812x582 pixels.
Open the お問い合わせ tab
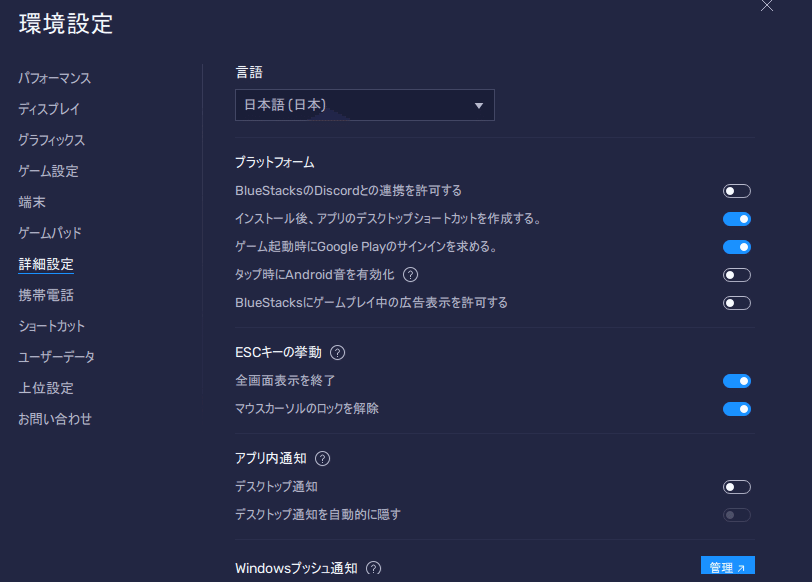click(x=55, y=419)
